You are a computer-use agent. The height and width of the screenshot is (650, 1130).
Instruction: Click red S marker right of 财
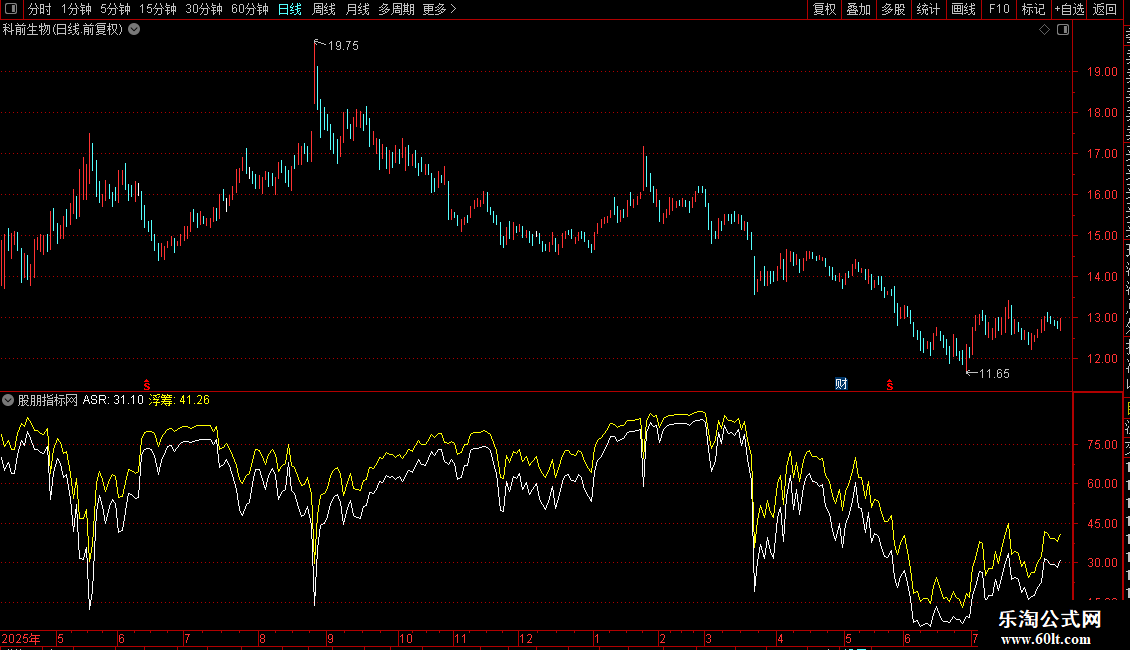click(890, 385)
